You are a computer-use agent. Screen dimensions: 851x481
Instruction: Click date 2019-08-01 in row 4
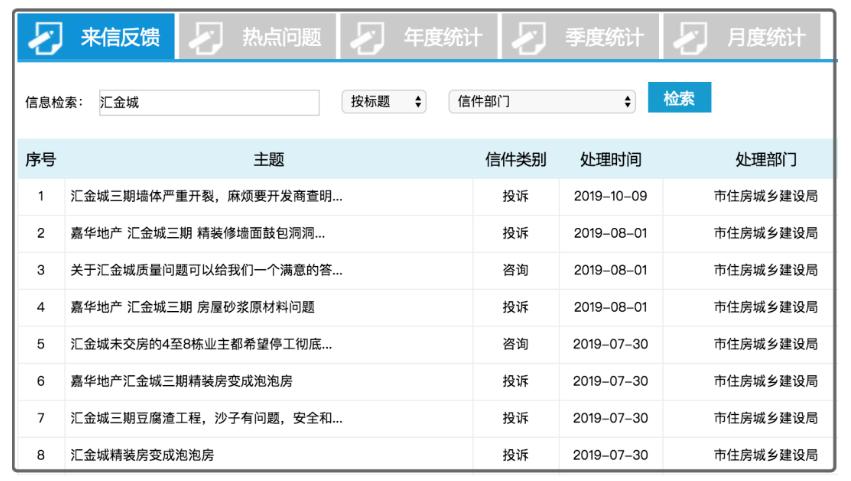point(611,307)
